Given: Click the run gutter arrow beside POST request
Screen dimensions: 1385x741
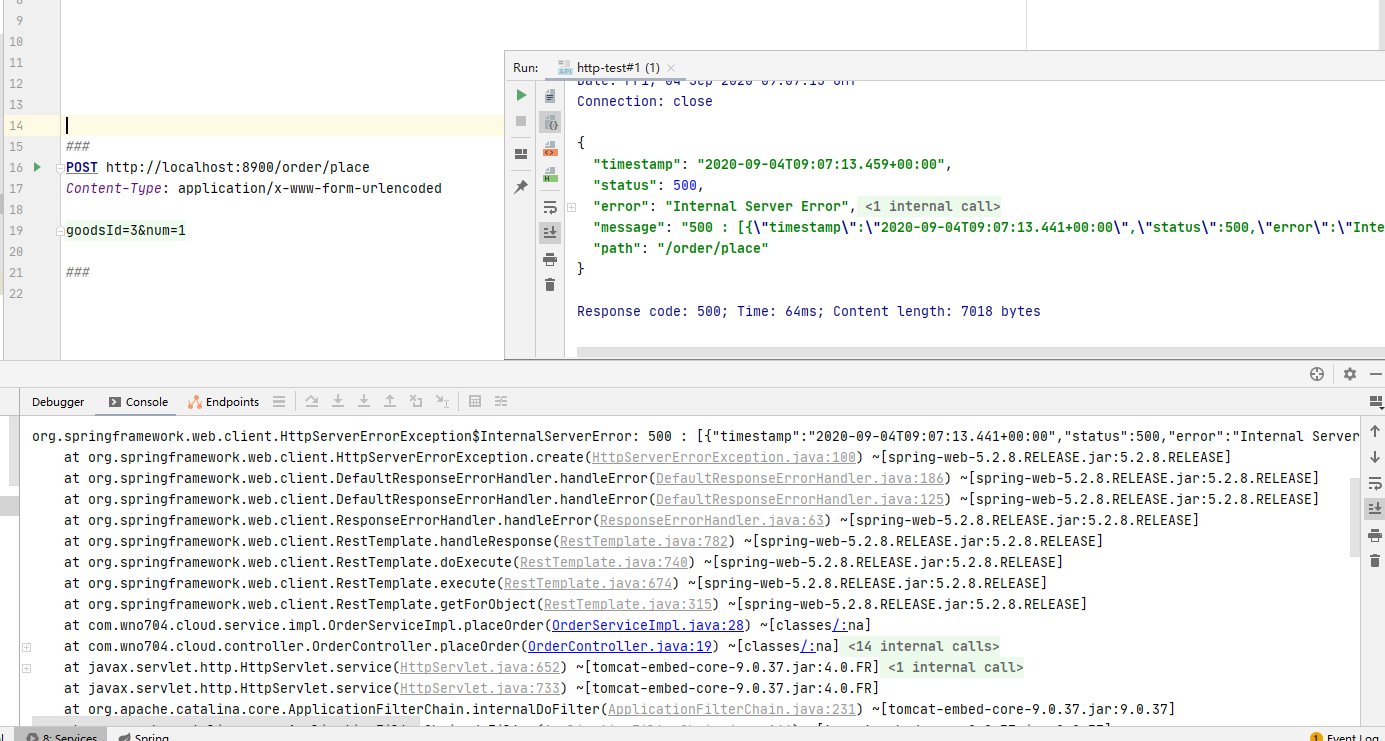Looking at the screenshot, I should (x=37, y=167).
